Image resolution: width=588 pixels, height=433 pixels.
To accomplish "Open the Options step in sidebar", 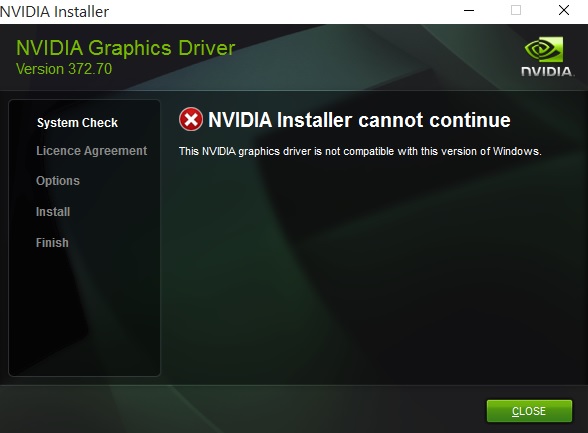I will click(x=58, y=181).
